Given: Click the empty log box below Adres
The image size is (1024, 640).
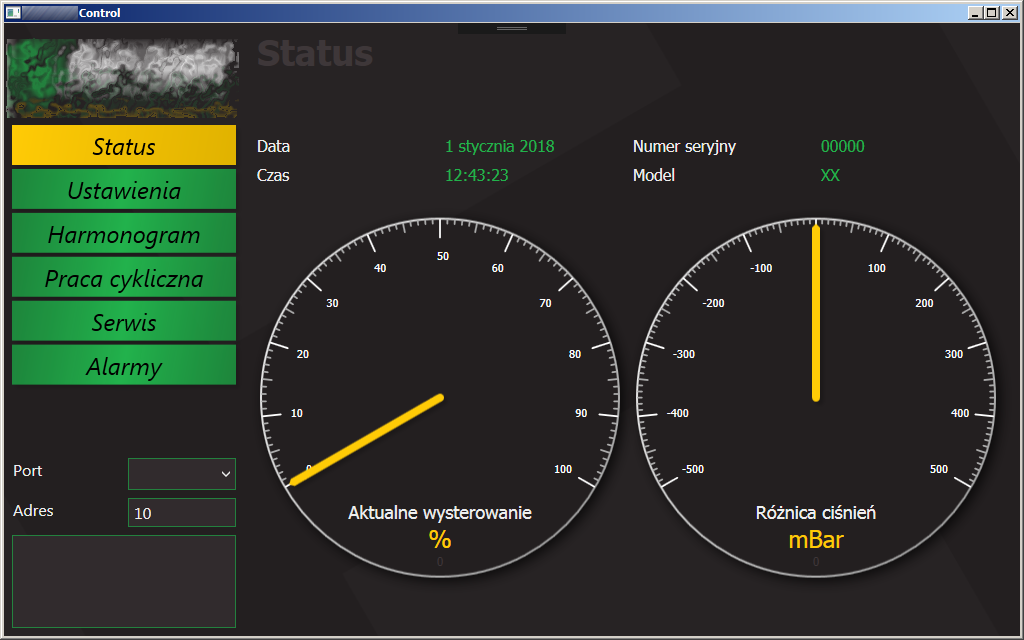Looking at the screenshot, I should pyautogui.click(x=124, y=581).
